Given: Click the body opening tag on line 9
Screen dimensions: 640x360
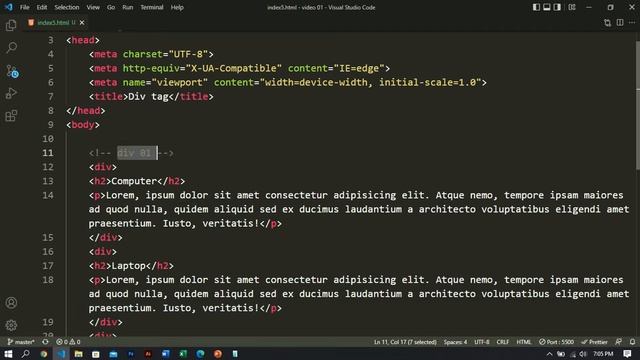Looking at the screenshot, I should 83,124.
